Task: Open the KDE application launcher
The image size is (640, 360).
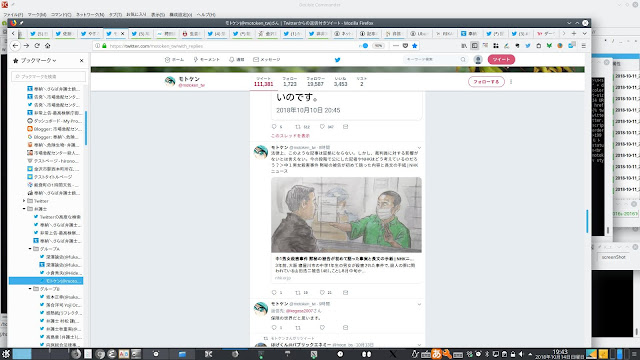Action: point(6,354)
